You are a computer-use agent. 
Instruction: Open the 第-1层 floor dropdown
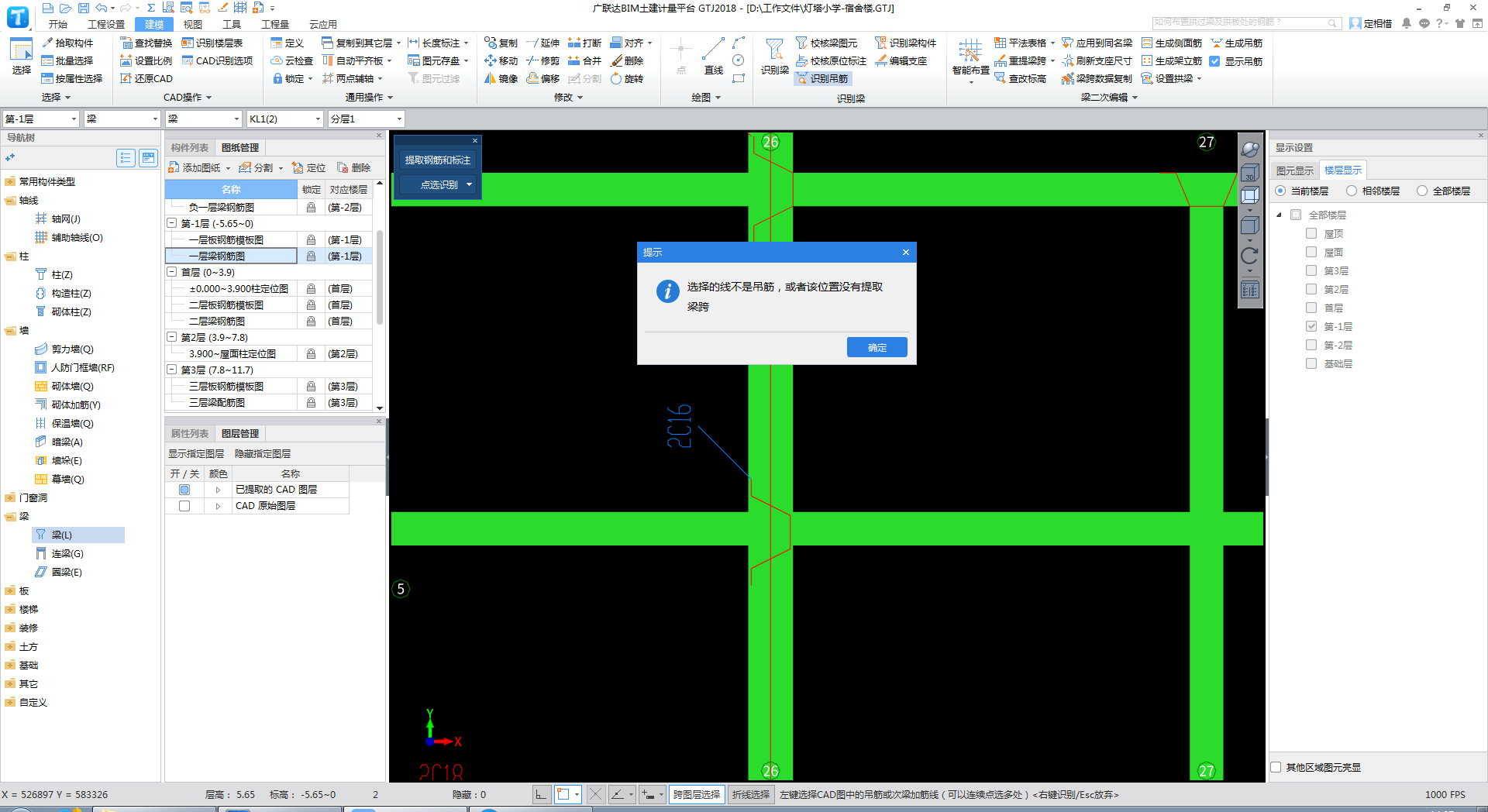pyautogui.click(x=74, y=119)
